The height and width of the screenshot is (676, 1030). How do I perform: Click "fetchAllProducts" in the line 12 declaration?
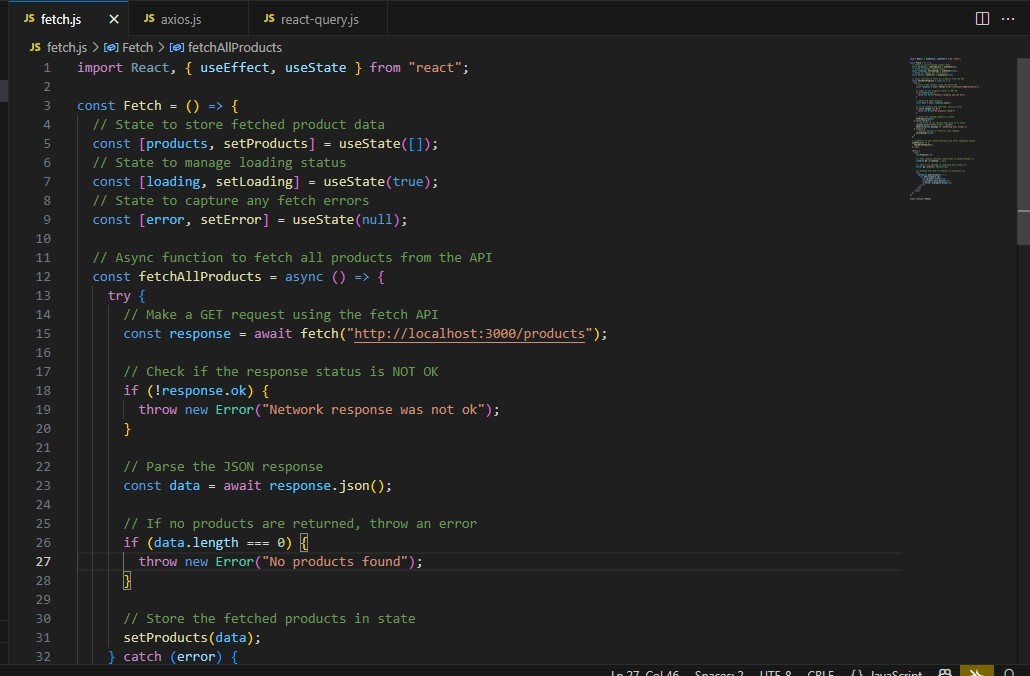coord(200,277)
